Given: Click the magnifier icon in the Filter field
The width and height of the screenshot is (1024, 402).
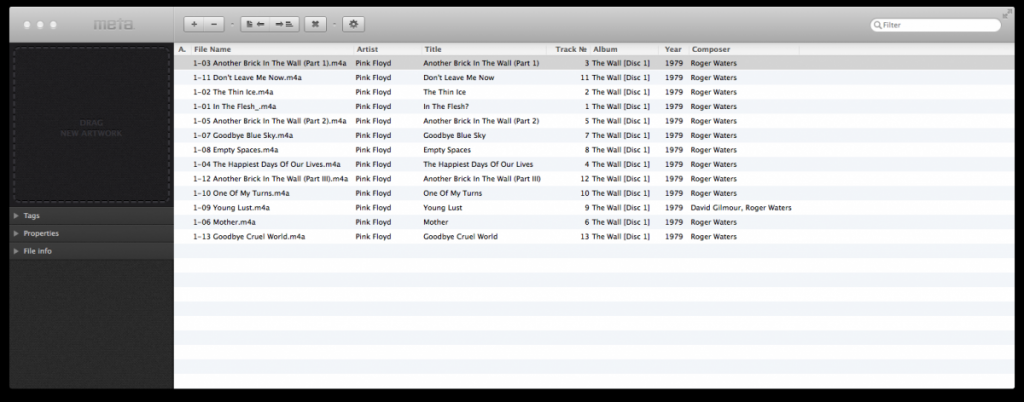Looking at the screenshot, I should (877, 24).
